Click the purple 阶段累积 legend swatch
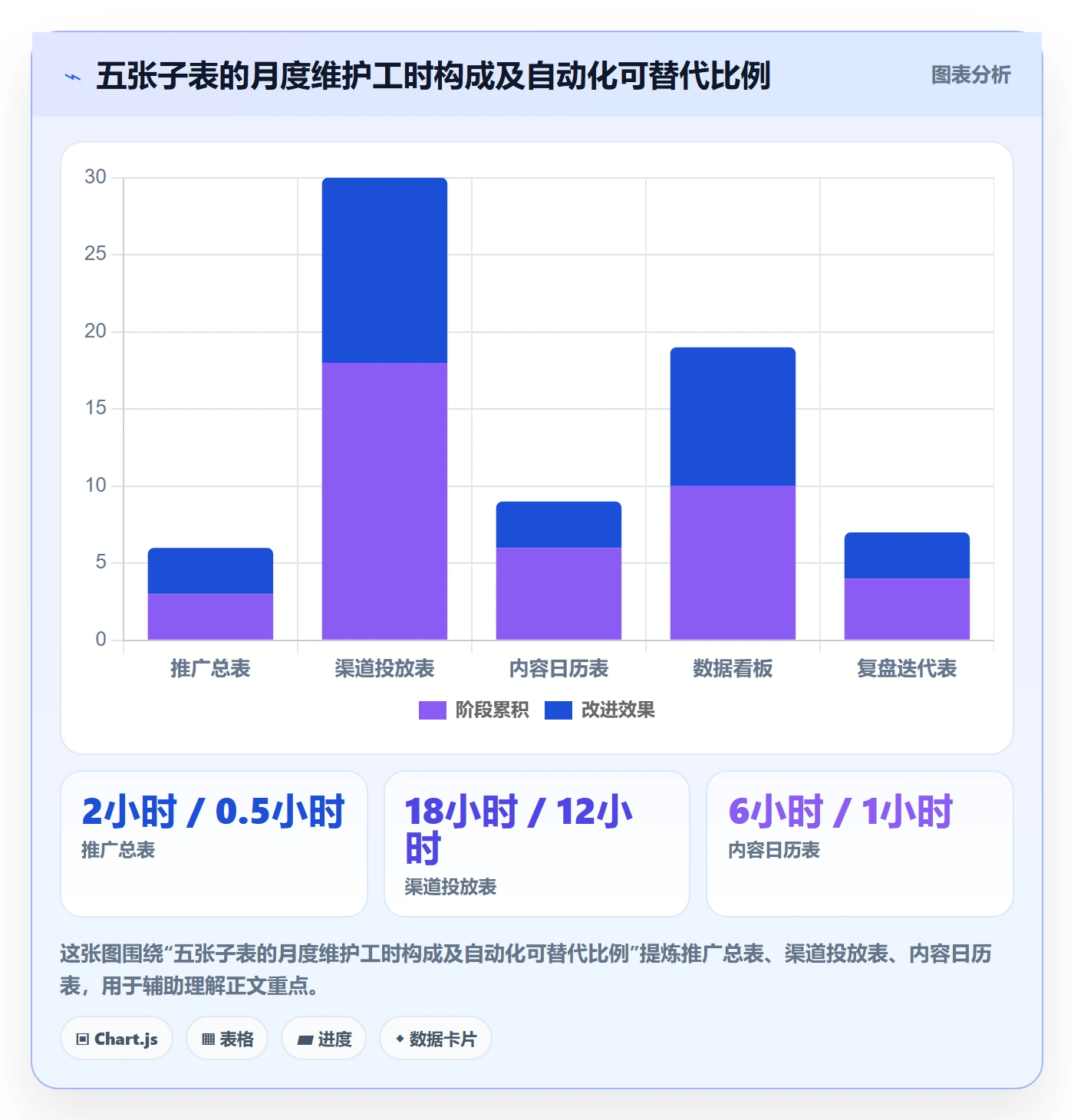Screen dimensions: 1074x1120 click(x=432, y=710)
